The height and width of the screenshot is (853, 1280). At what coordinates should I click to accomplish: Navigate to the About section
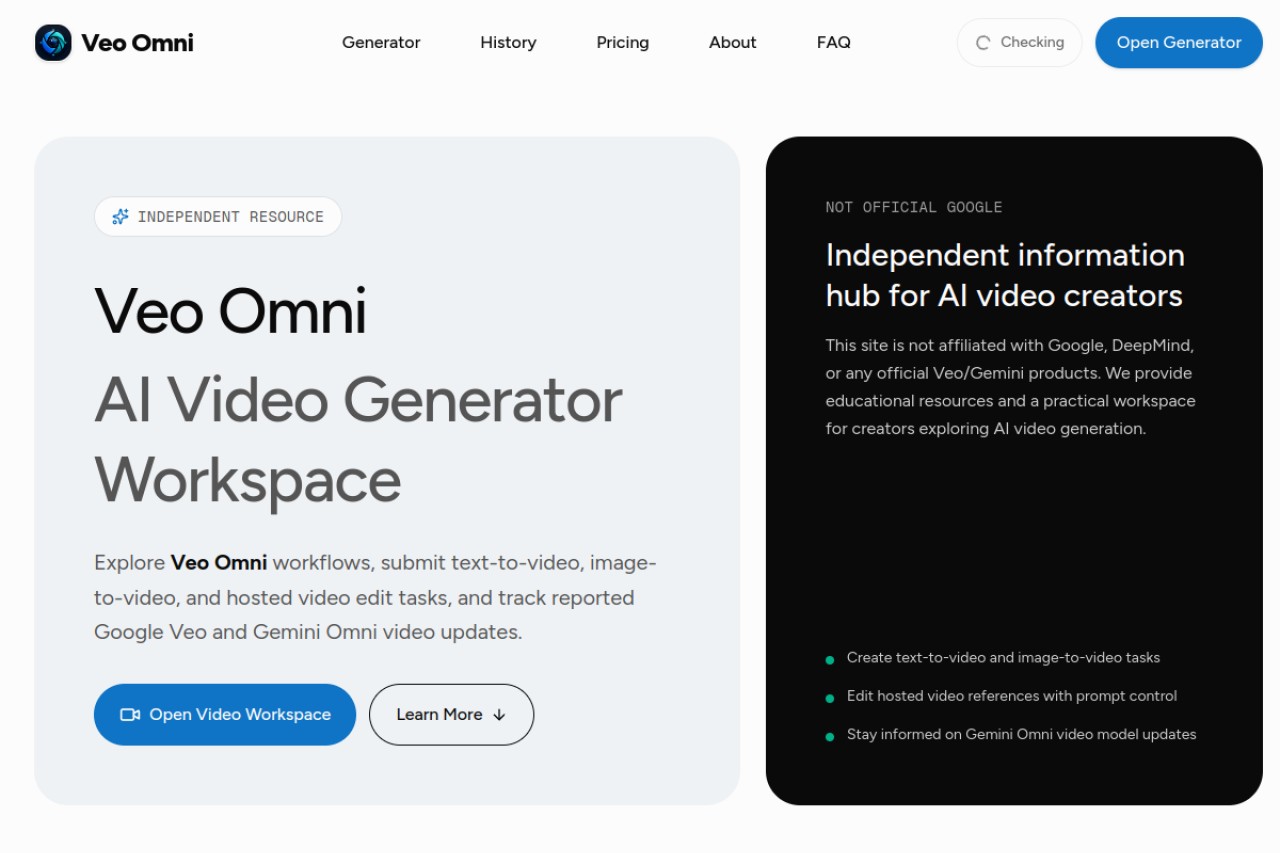click(733, 43)
